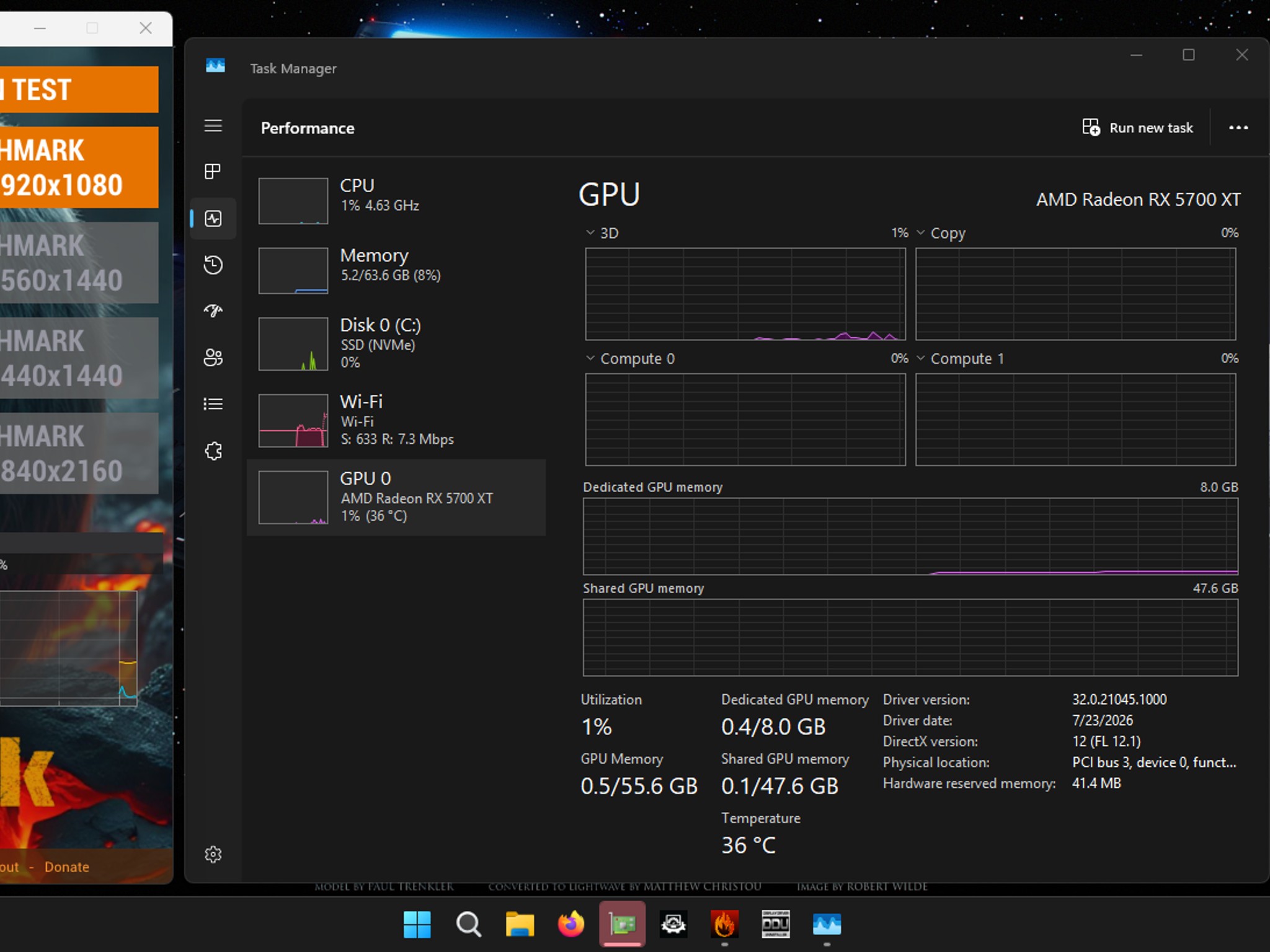Open the pink graphics card app in taskbar

[622, 925]
